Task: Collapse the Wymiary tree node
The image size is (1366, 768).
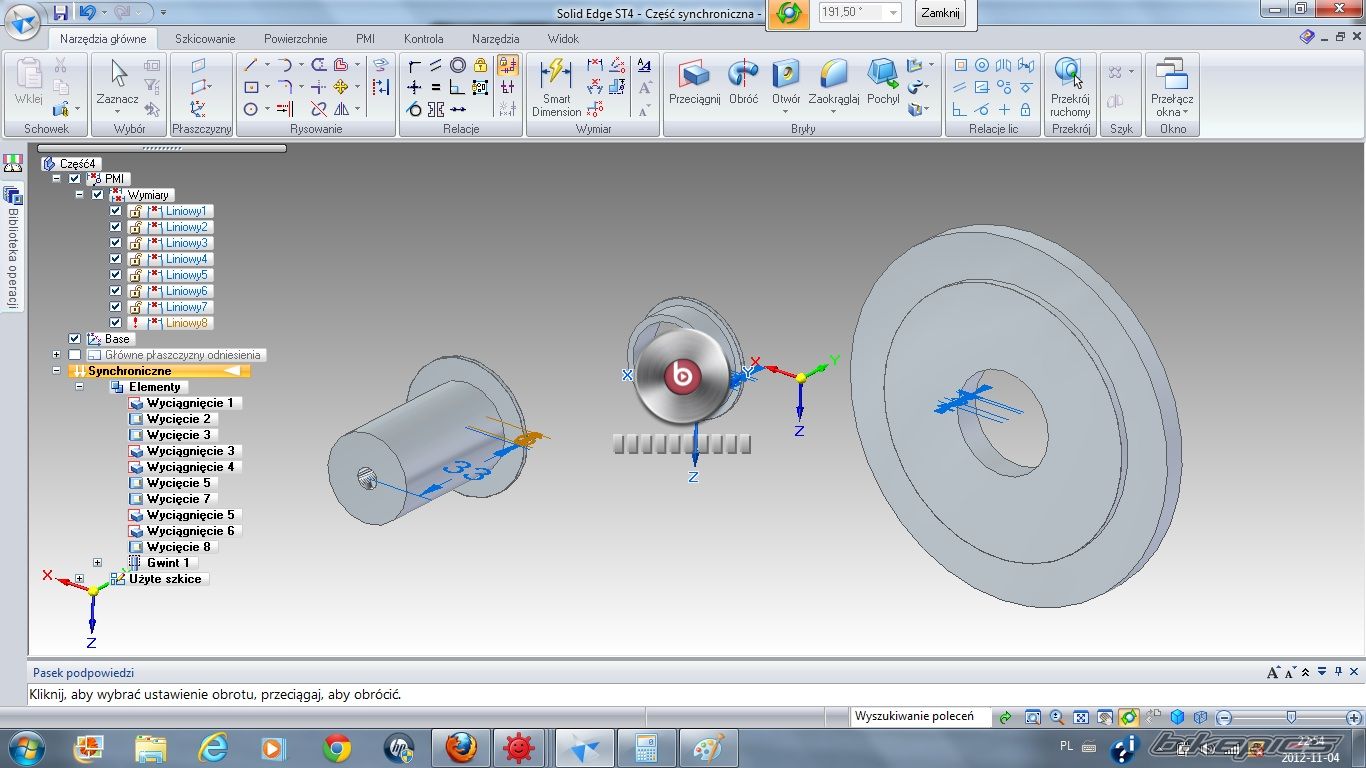Action: (79, 195)
